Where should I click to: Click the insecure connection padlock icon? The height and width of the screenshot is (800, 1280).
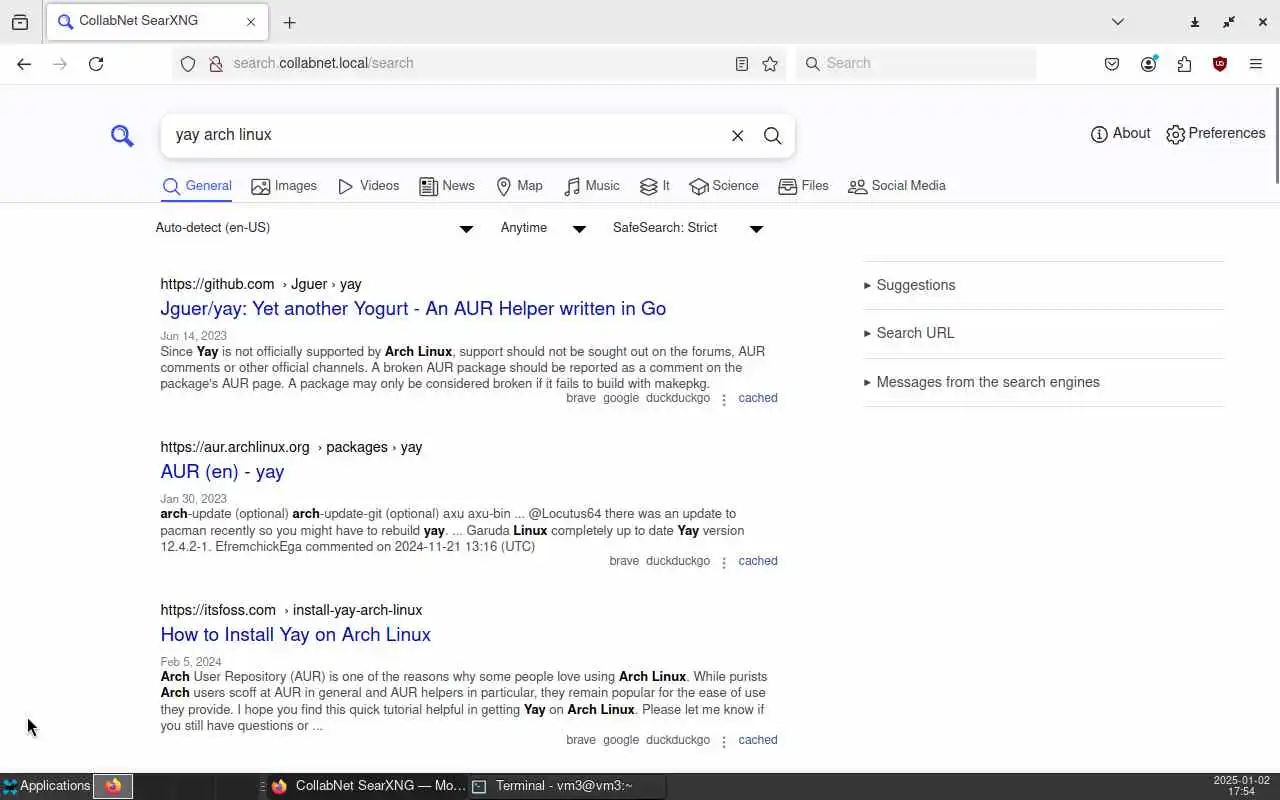coord(215,64)
